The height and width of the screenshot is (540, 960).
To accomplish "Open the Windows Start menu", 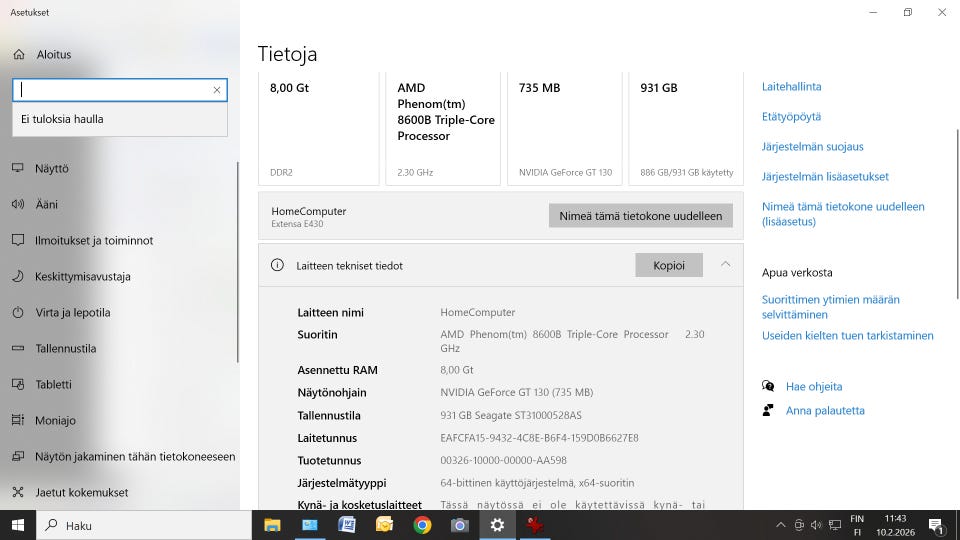I will pyautogui.click(x=18, y=525).
